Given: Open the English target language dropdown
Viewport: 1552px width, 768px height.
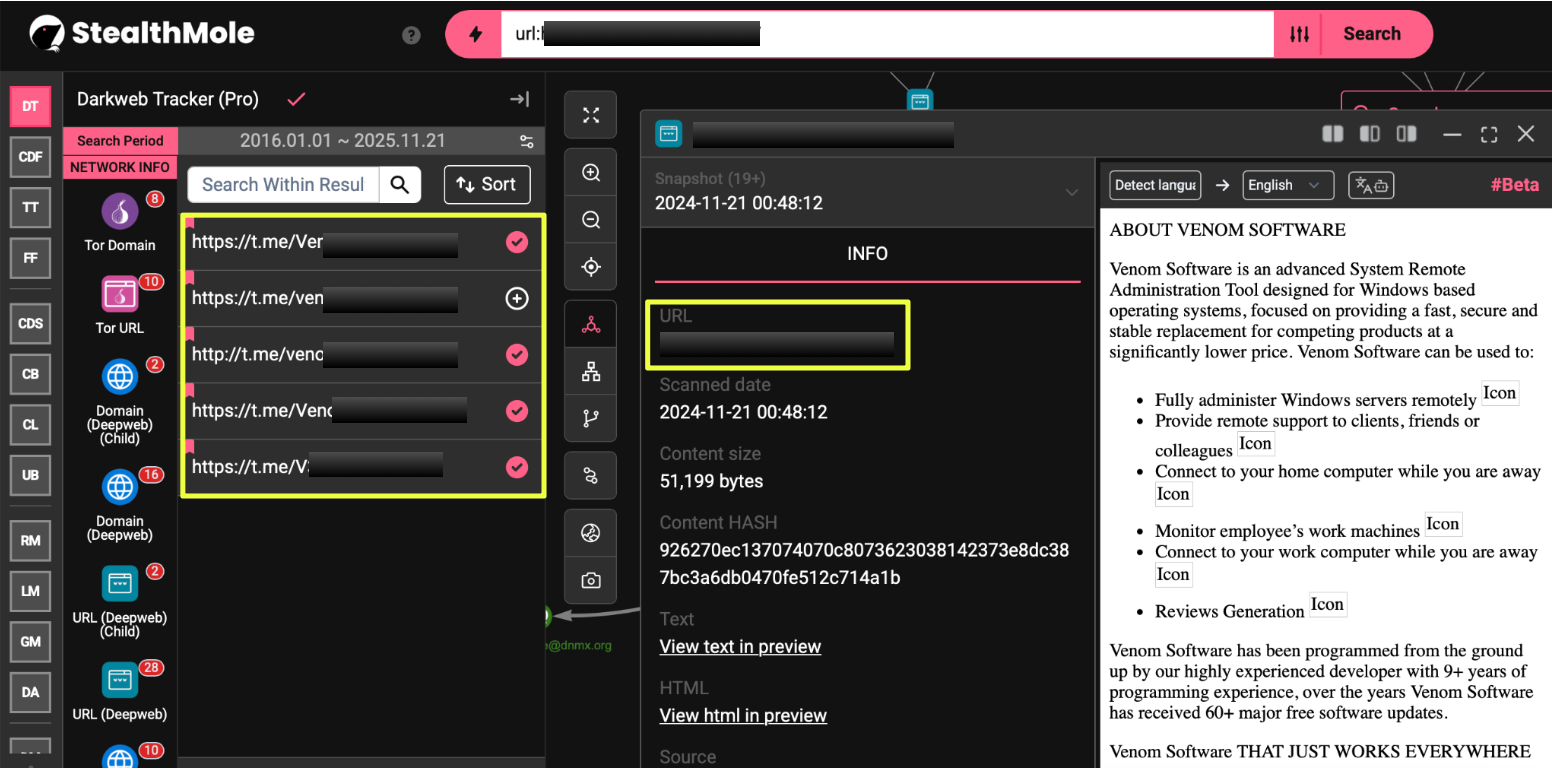Looking at the screenshot, I should (x=1288, y=185).
